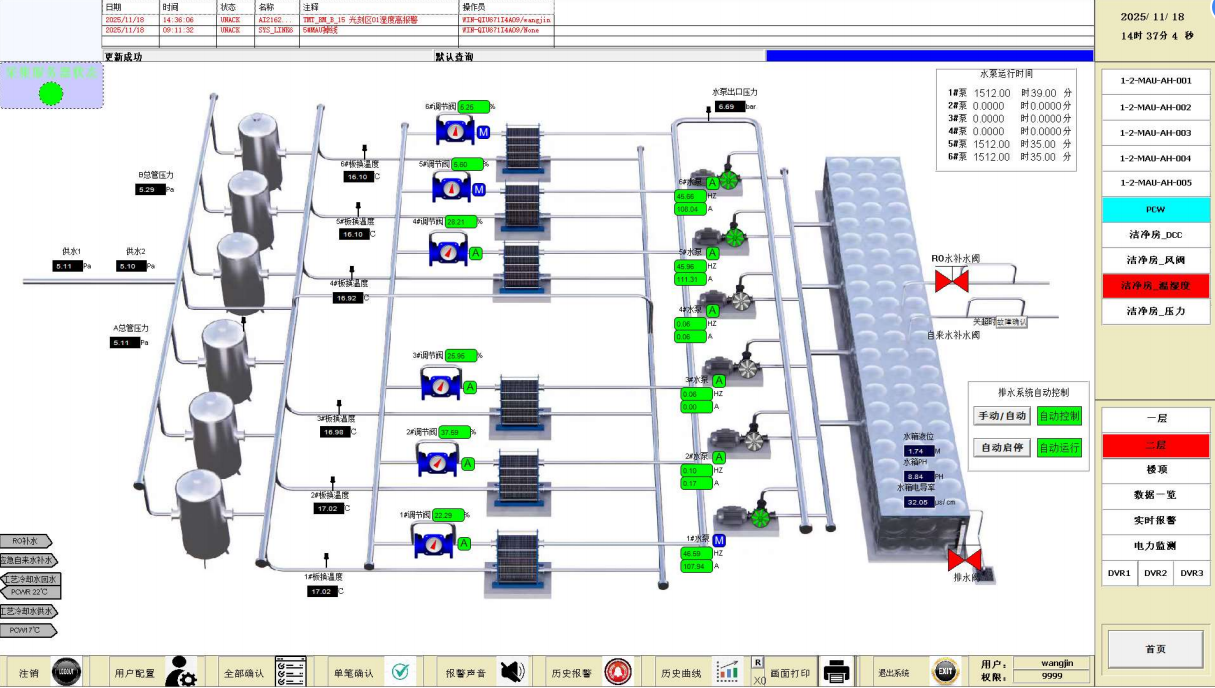Mute alarms with 报警声音 speaker icon
The width and height of the screenshot is (1215, 688).
tap(512, 672)
